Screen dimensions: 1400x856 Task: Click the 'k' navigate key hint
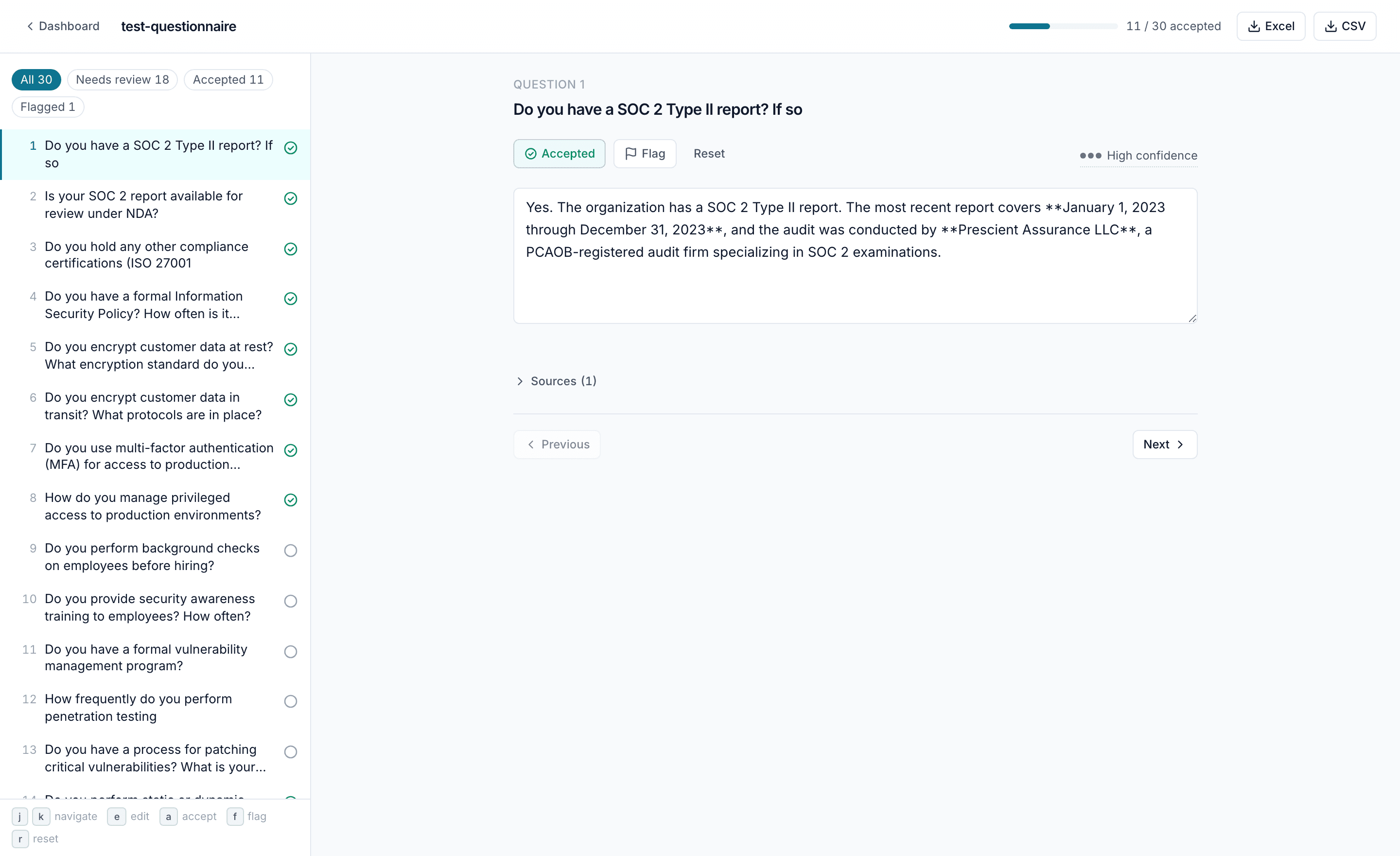(x=41, y=816)
